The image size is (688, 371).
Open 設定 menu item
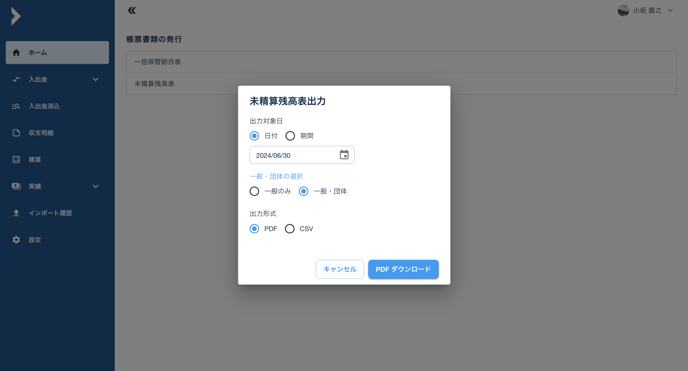pyautogui.click(x=57, y=240)
